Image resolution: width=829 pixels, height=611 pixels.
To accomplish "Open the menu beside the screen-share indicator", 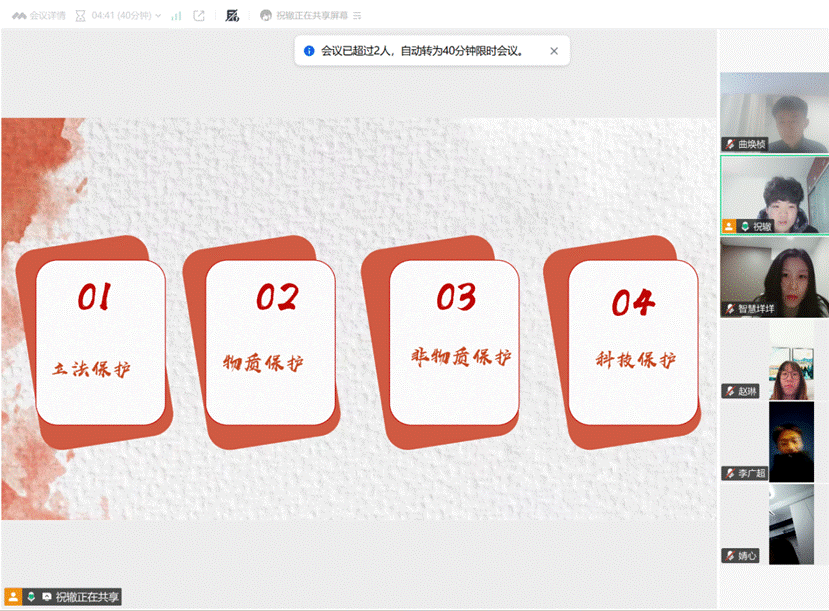I will pyautogui.click(x=357, y=16).
